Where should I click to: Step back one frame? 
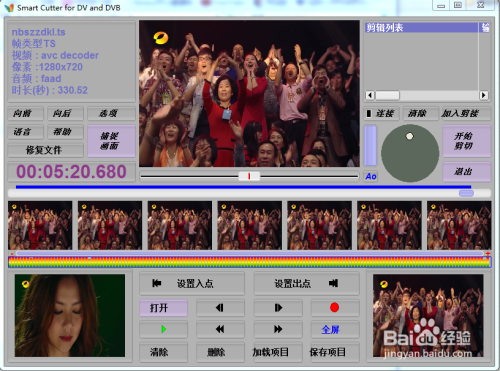pyautogui.click(x=220, y=308)
